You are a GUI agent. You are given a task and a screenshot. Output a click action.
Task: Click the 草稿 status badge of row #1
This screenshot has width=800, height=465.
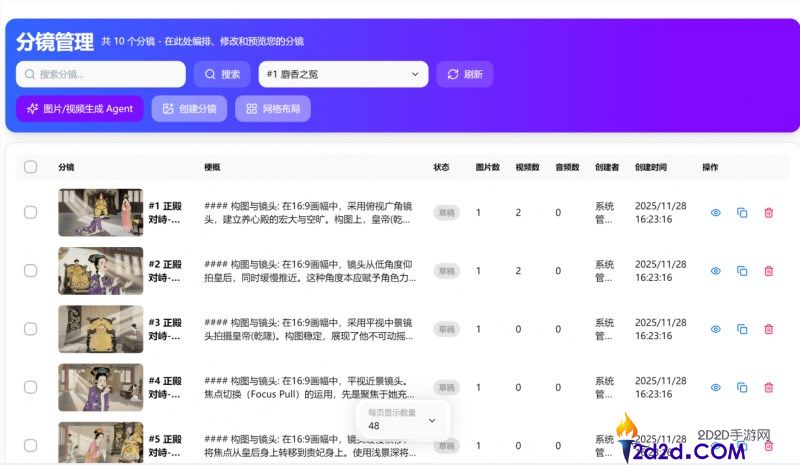[446, 213]
